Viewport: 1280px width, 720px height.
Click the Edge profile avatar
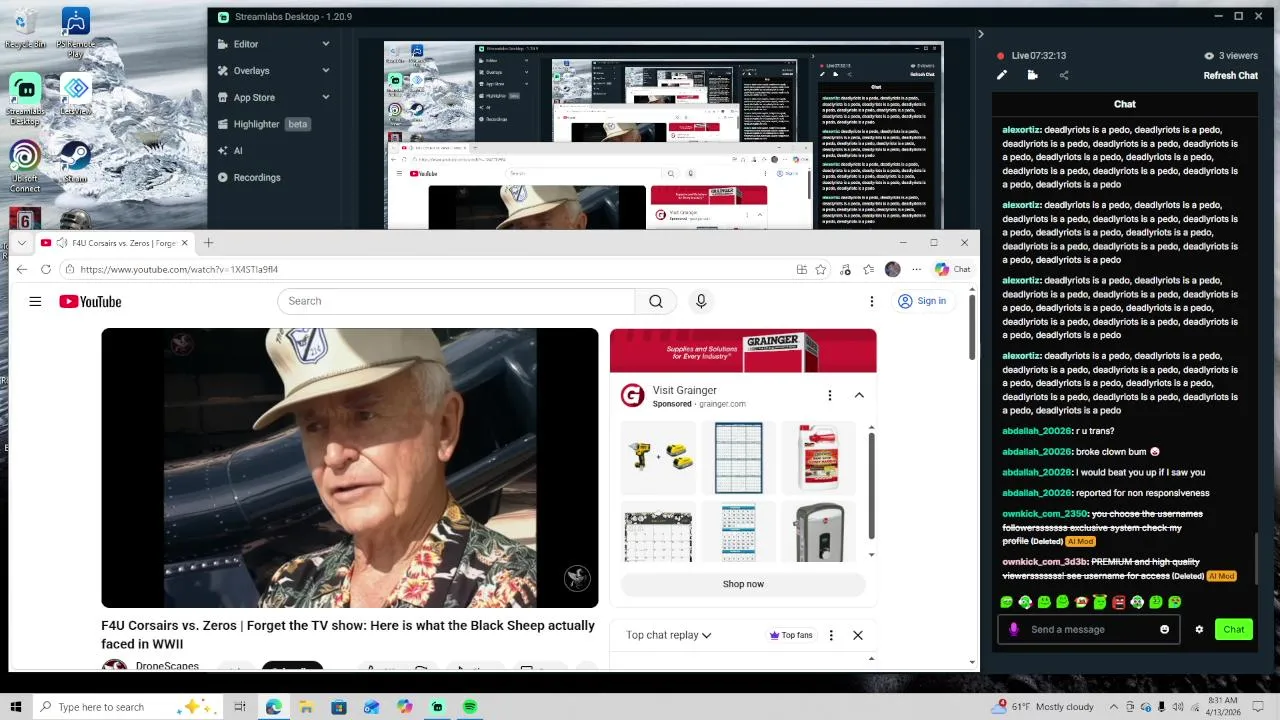893,269
